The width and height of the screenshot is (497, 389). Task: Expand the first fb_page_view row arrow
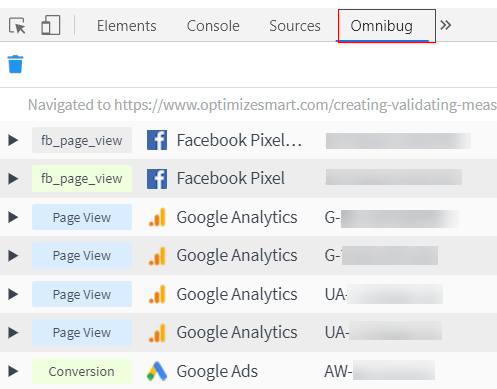pyautogui.click(x=13, y=140)
